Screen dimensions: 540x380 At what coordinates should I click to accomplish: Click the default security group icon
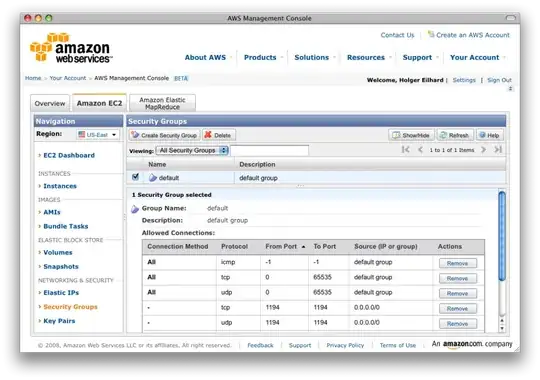(x=153, y=178)
